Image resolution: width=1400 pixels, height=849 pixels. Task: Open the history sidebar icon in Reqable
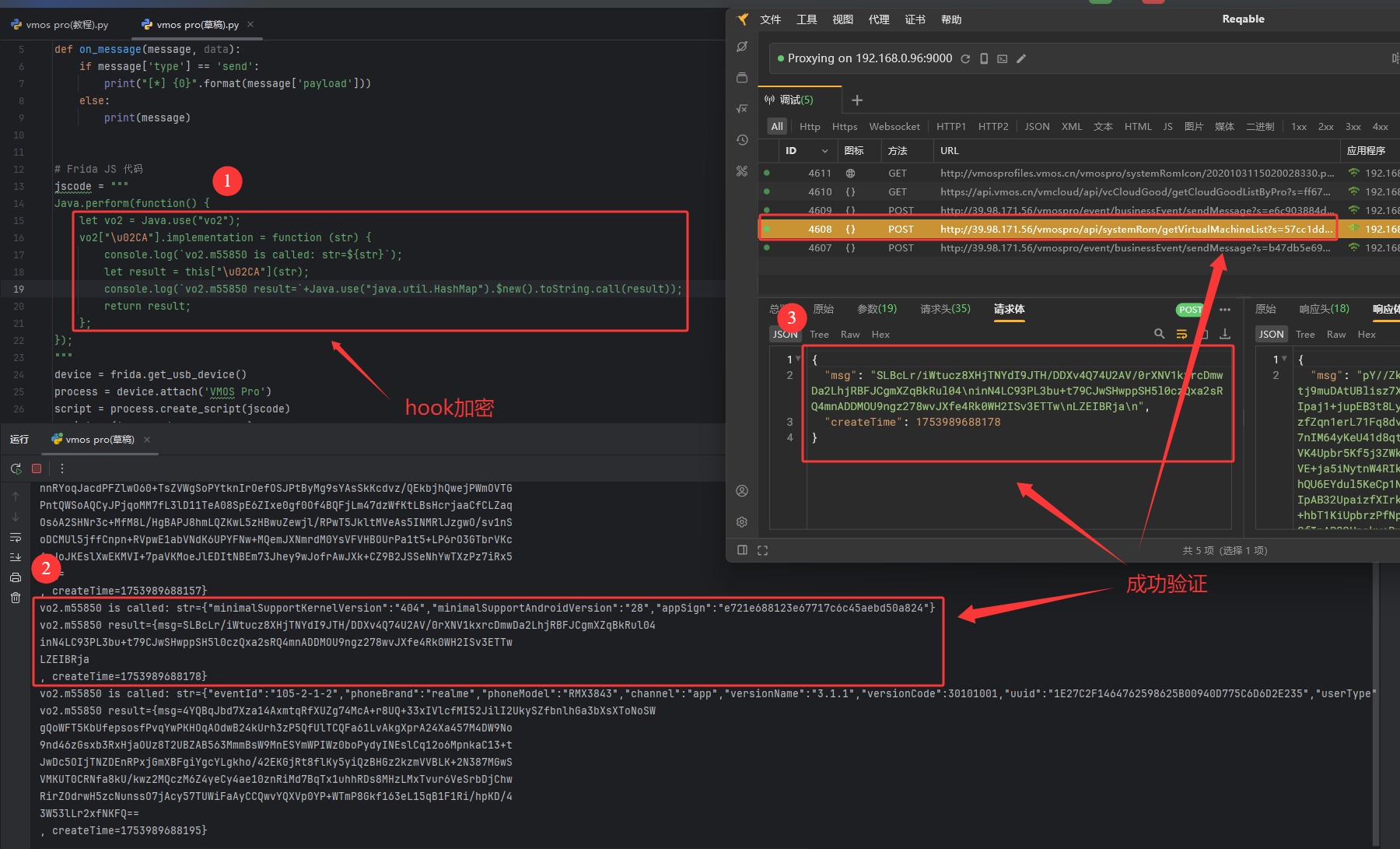tap(742, 140)
